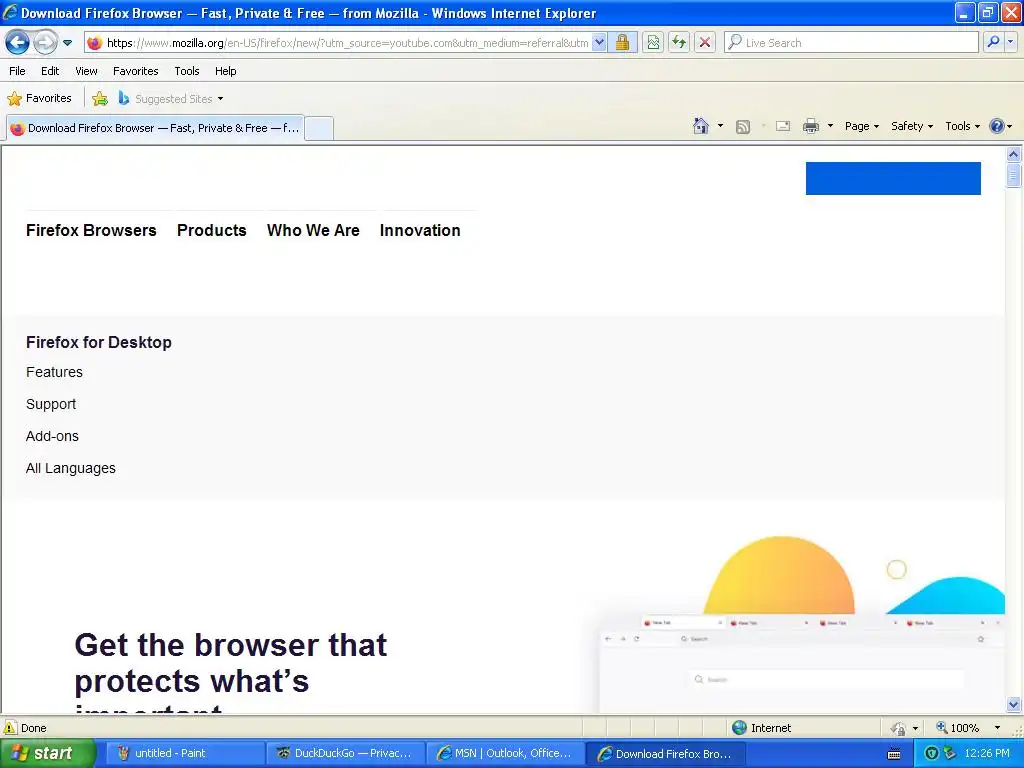This screenshot has width=1024, height=768.
Task: Expand the zoom level dropdown arrow
Action: pos(997,728)
